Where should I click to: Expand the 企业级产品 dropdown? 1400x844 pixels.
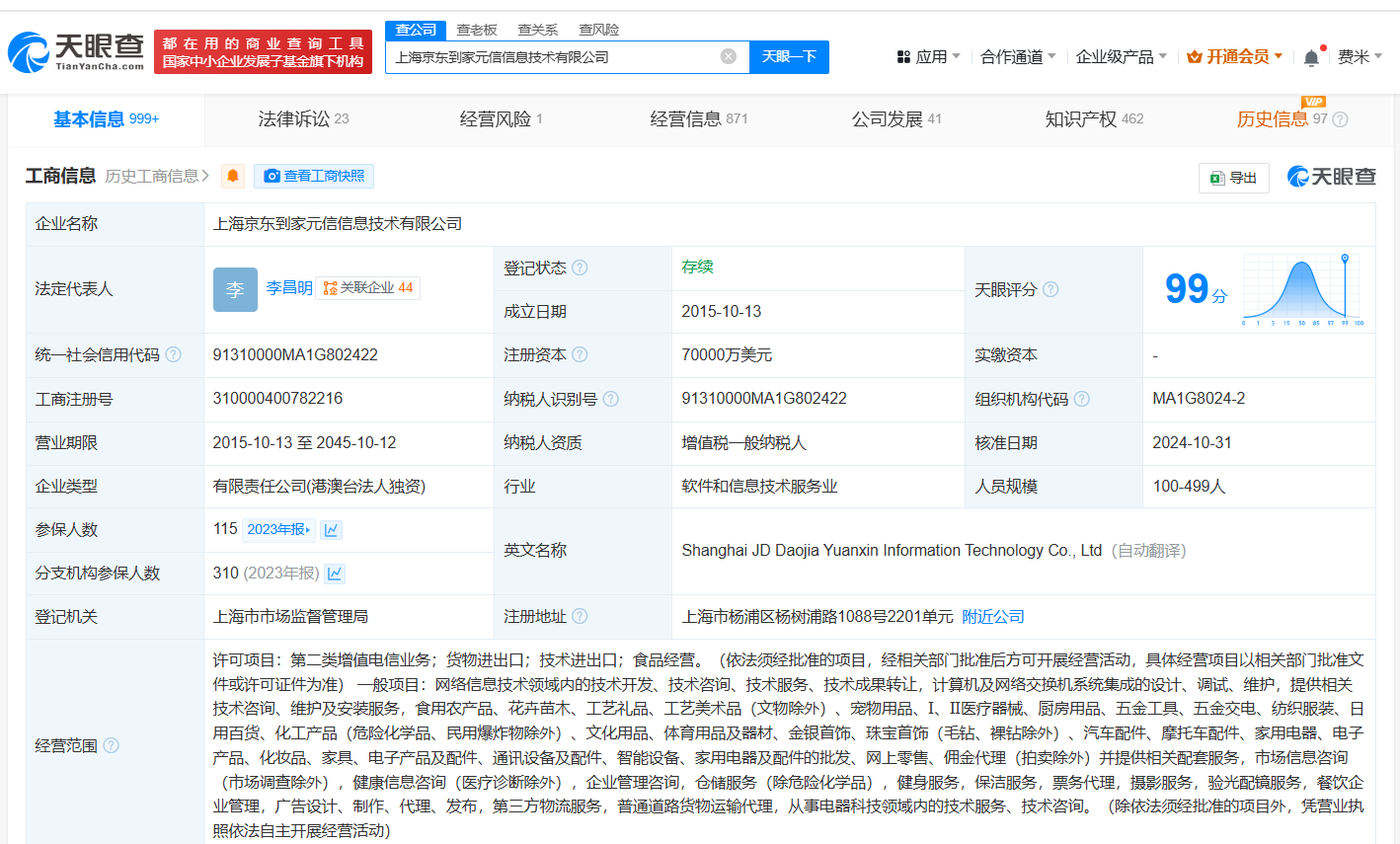(1122, 57)
